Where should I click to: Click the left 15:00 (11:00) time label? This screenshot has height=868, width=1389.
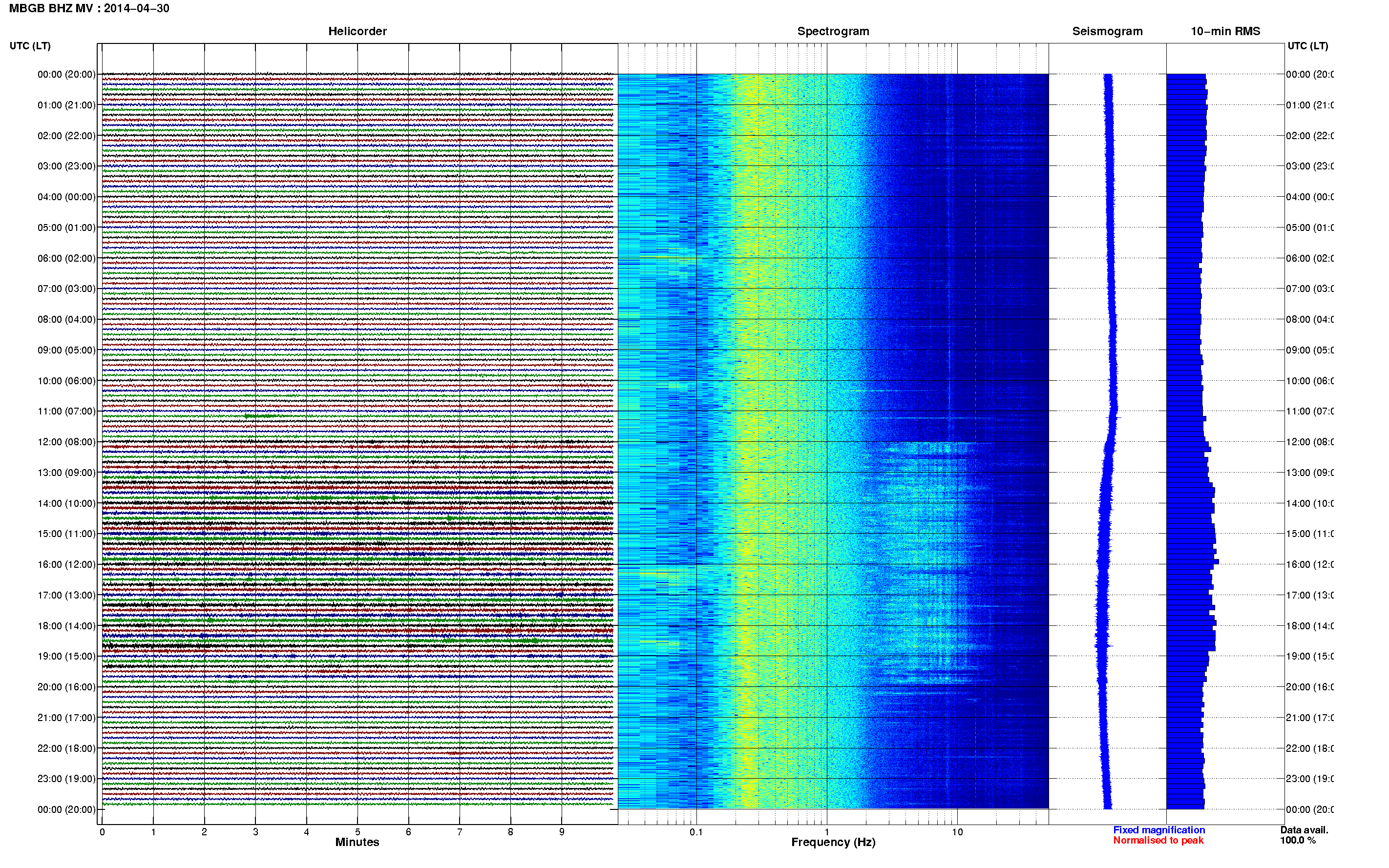tap(66, 533)
